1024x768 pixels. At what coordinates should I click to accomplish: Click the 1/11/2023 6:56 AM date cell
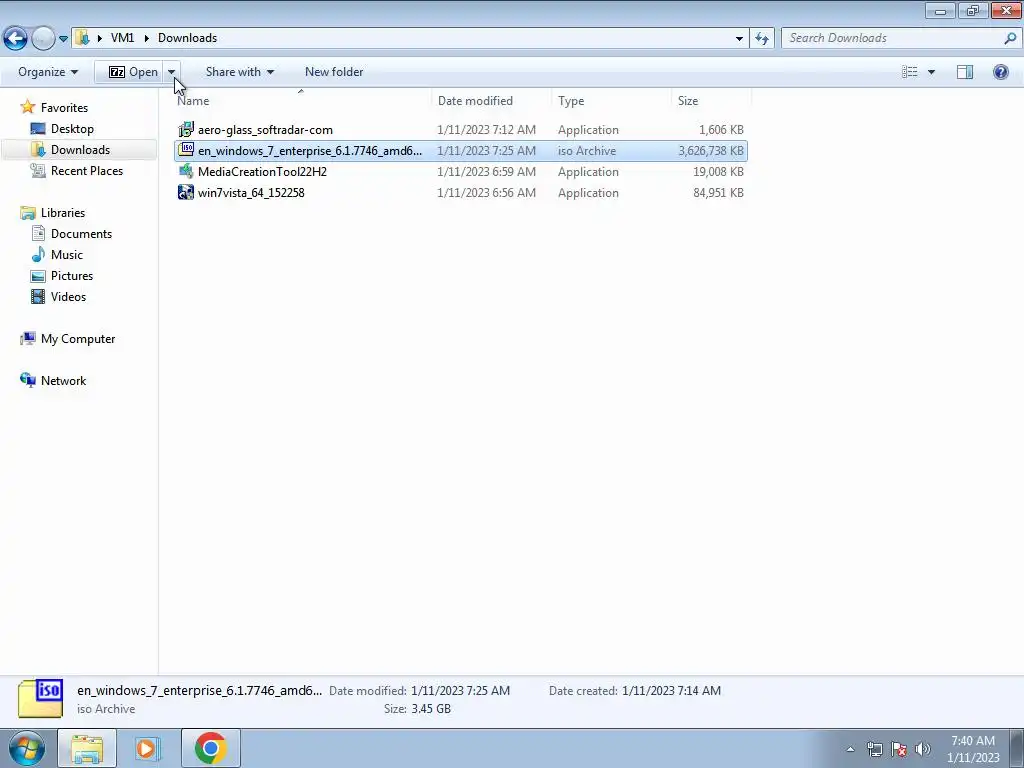point(486,192)
